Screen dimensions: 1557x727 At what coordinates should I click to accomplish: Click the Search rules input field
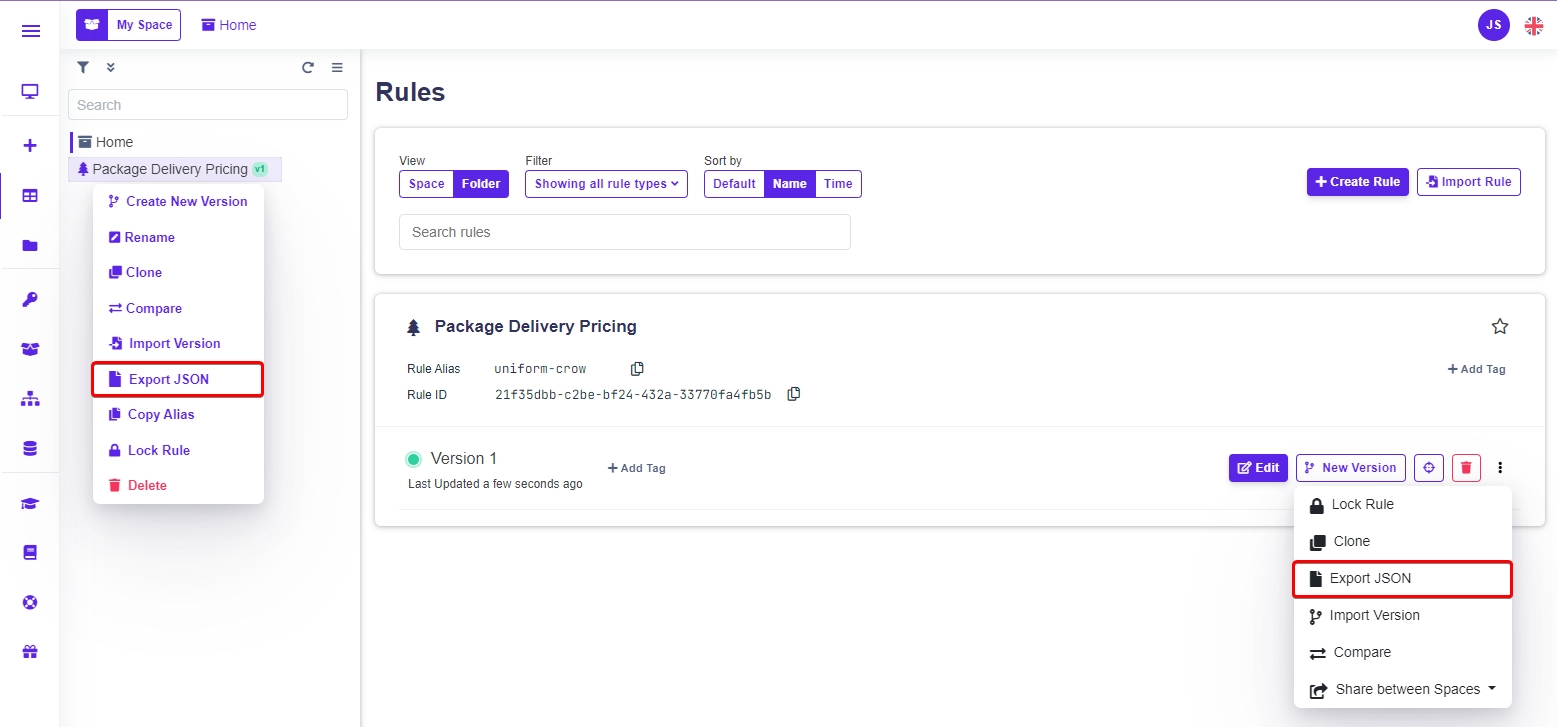(624, 232)
